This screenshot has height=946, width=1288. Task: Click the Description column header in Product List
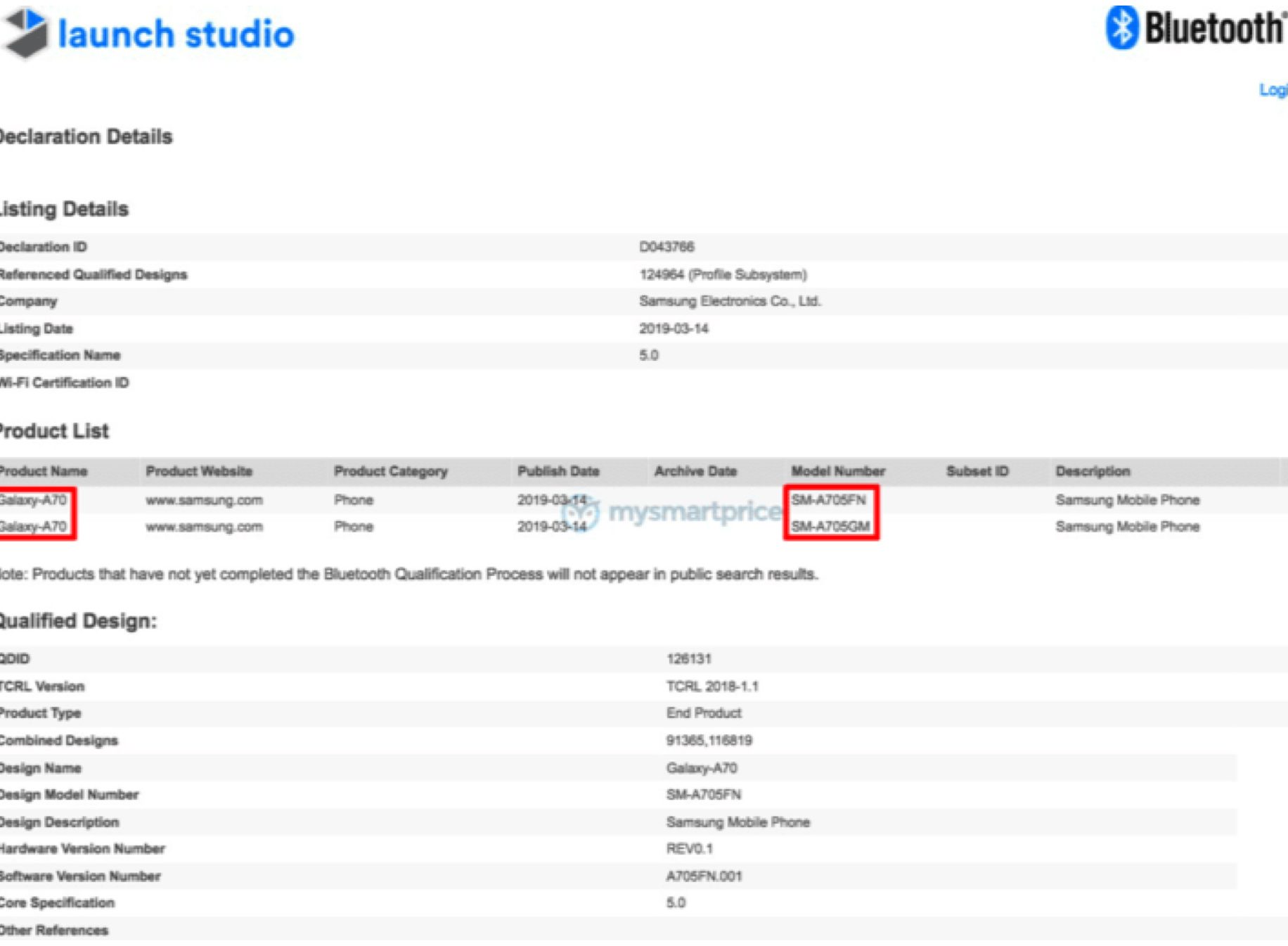1093,471
